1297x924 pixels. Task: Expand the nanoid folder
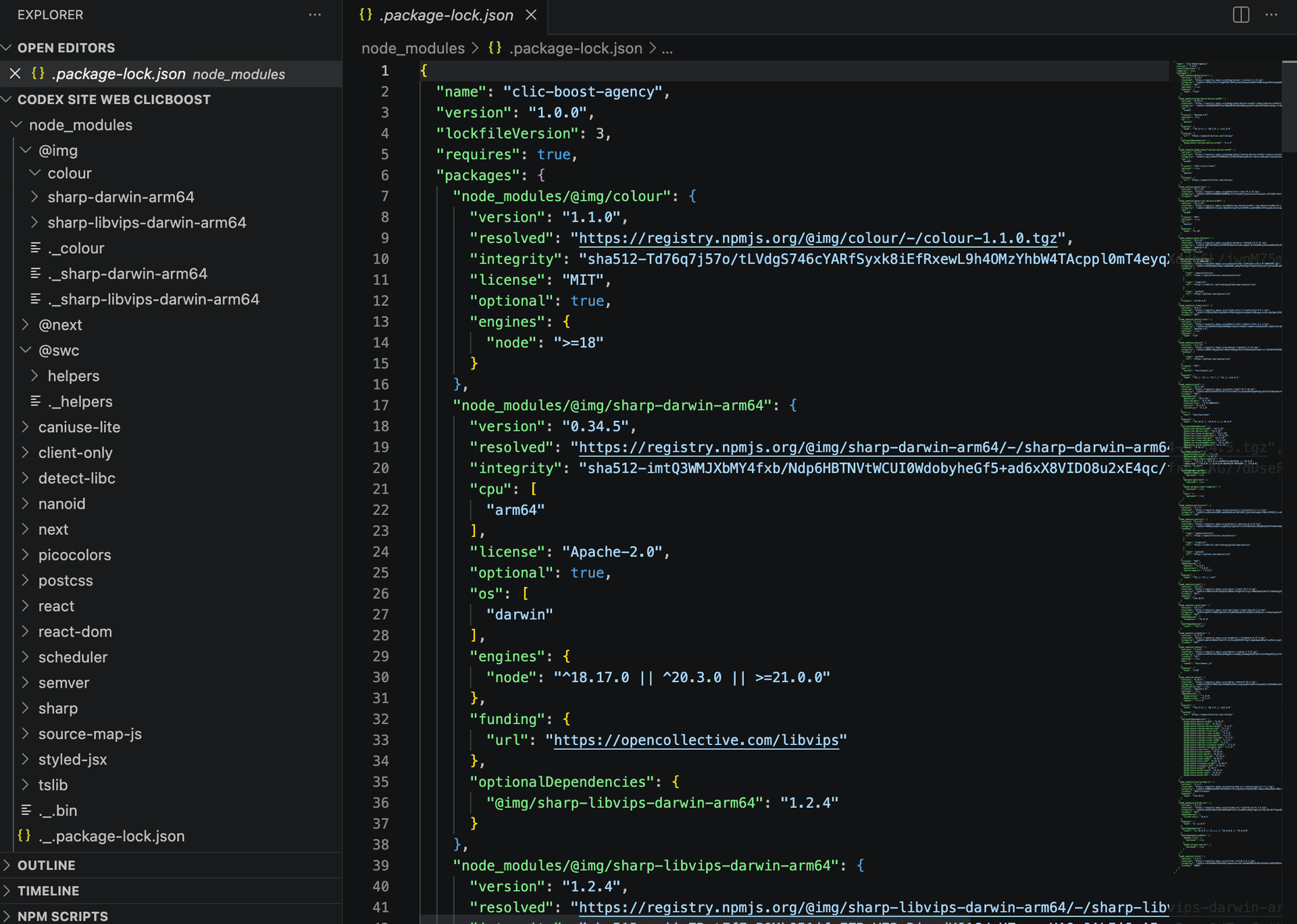(26, 504)
